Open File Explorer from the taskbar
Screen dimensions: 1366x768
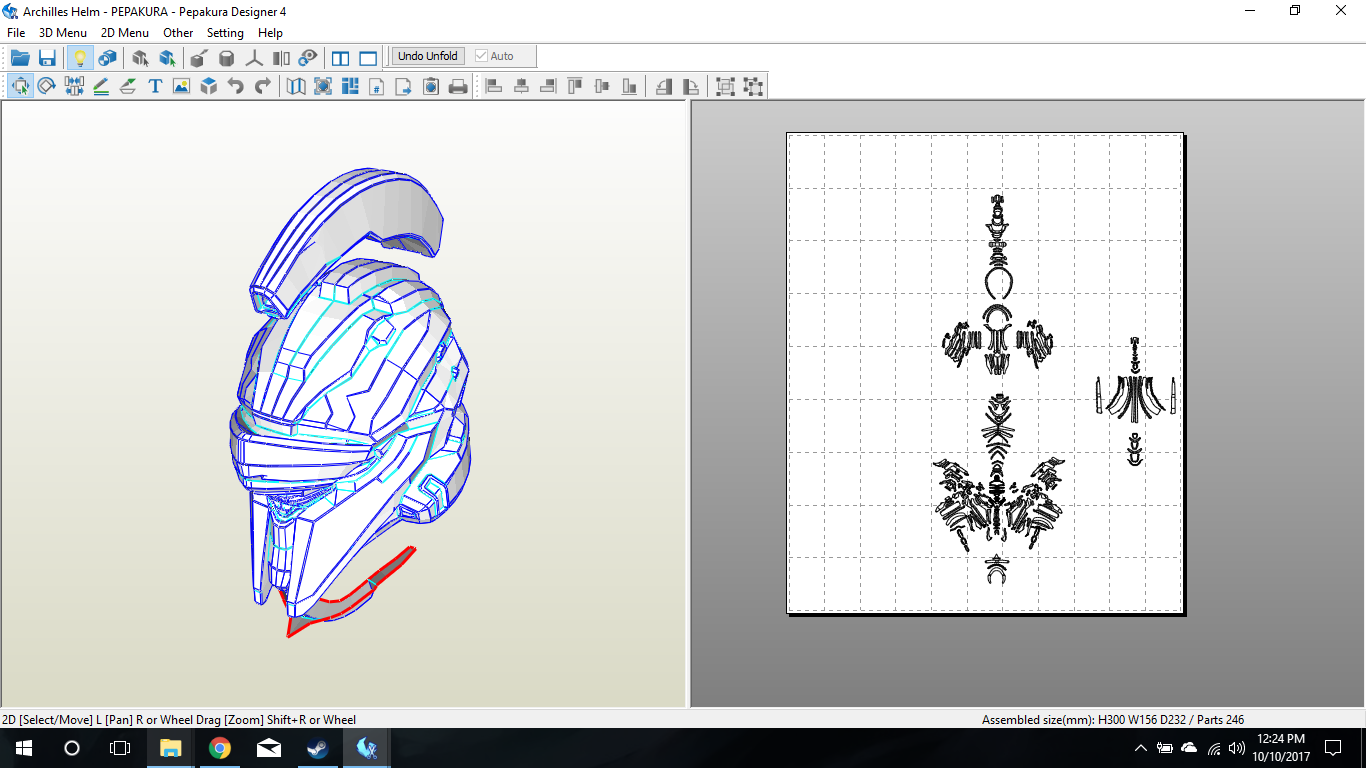pos(171,748)
